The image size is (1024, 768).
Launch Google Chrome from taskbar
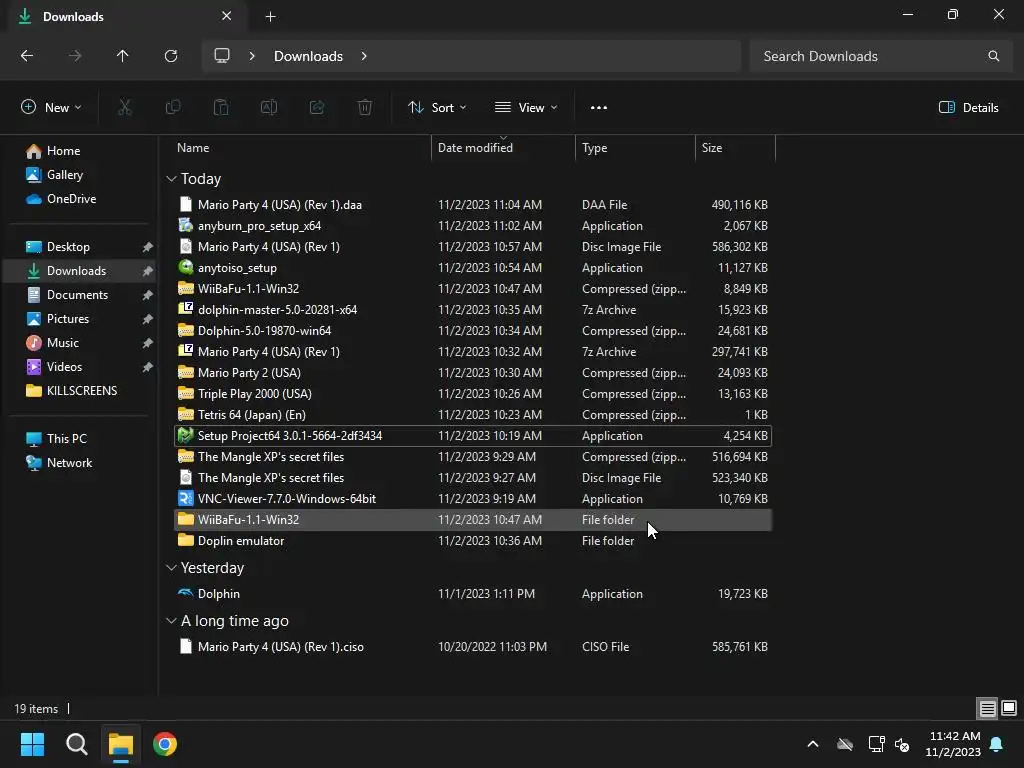(165, 744)
